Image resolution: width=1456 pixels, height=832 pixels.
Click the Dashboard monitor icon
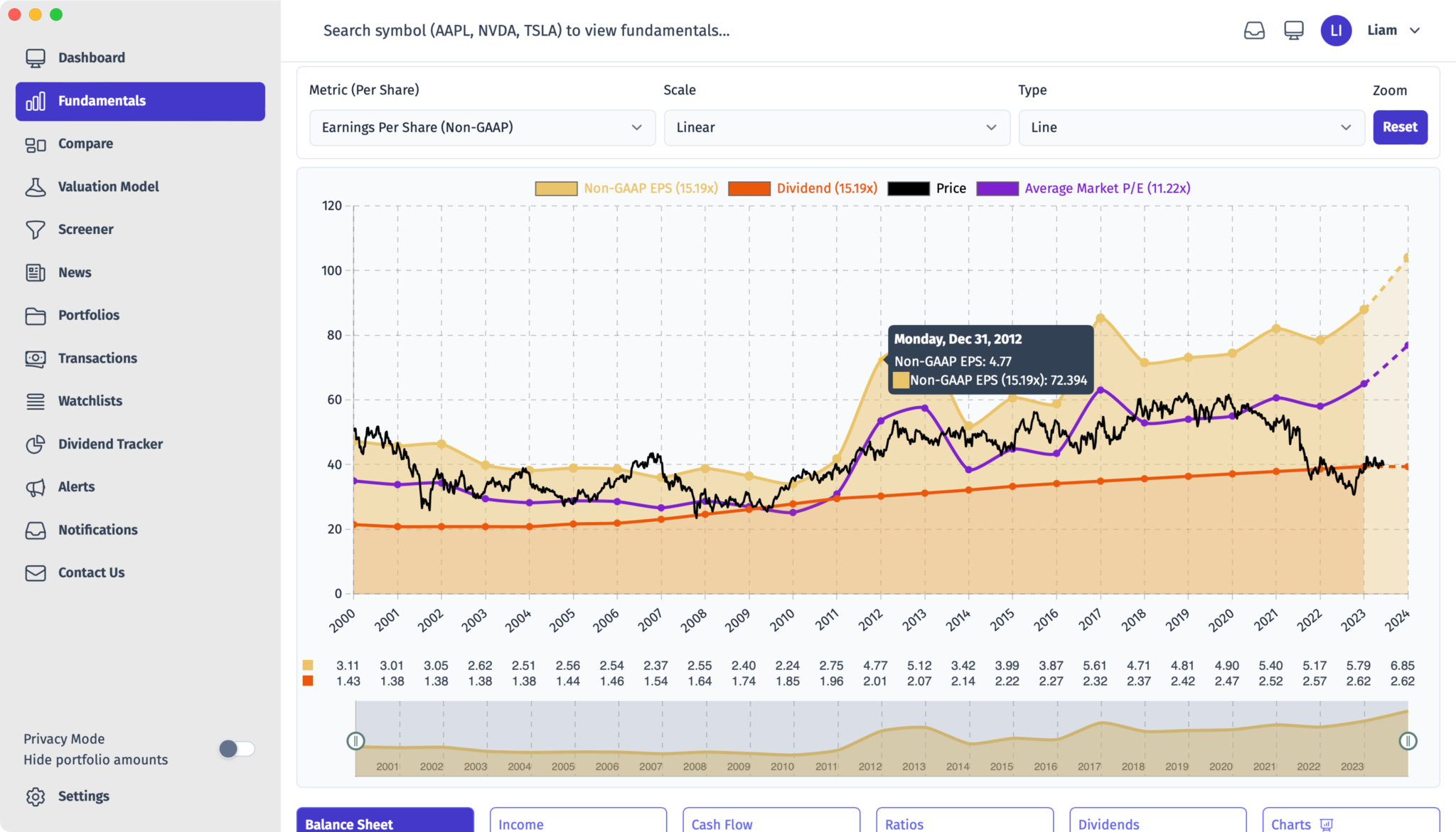pos(36,58)
